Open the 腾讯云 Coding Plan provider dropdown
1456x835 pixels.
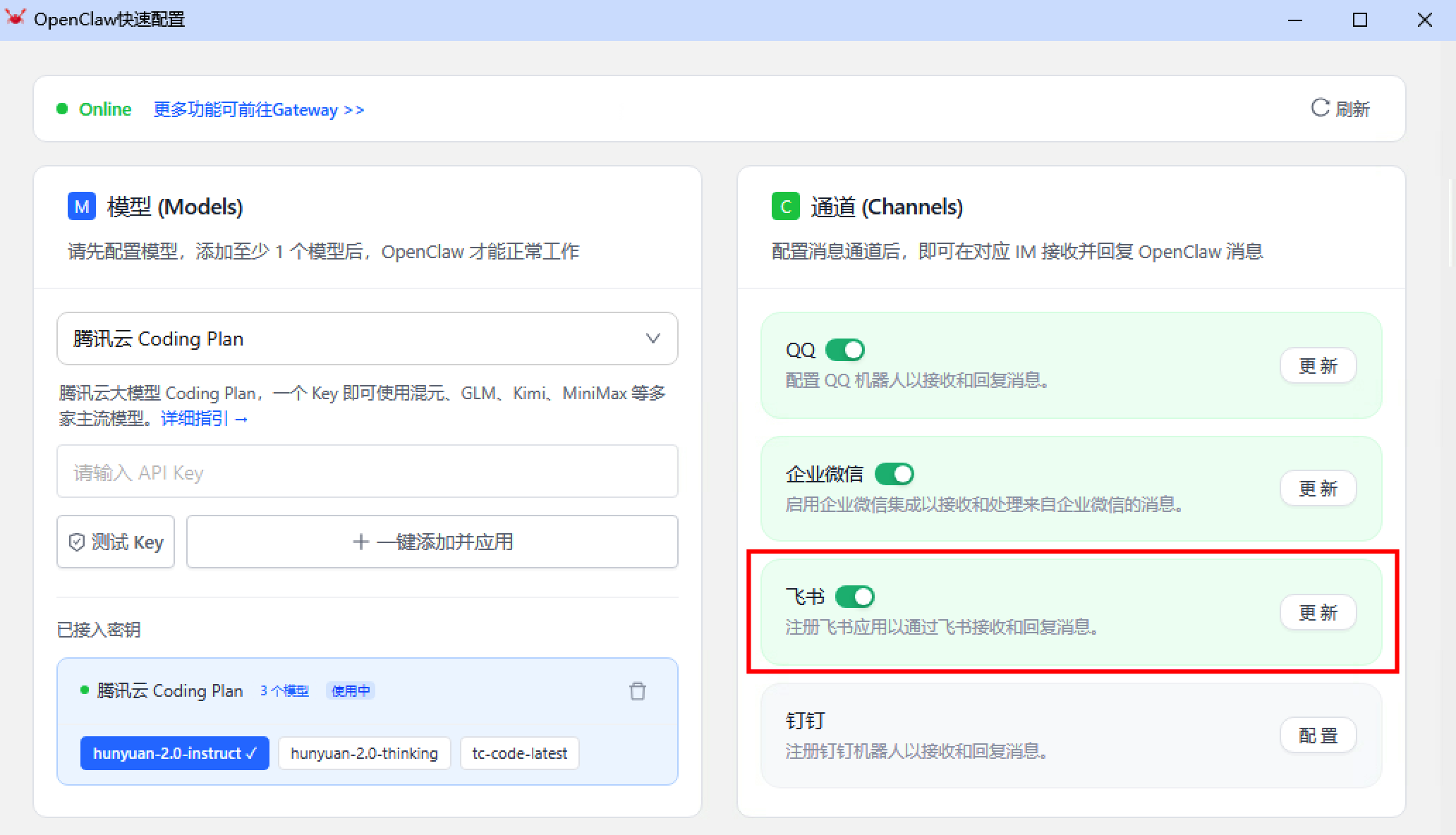point(367,339)
